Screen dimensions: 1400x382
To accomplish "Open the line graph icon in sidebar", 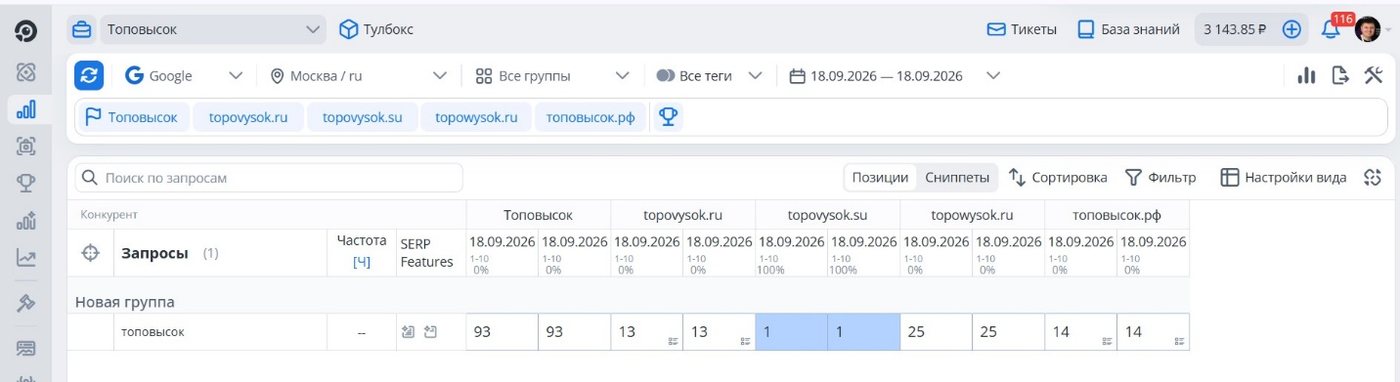I will click(x=26, y=258).
